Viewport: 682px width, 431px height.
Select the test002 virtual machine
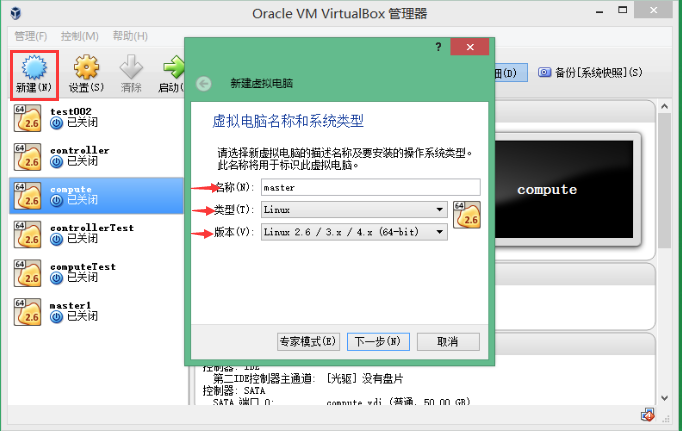click(x=96, y=118)
